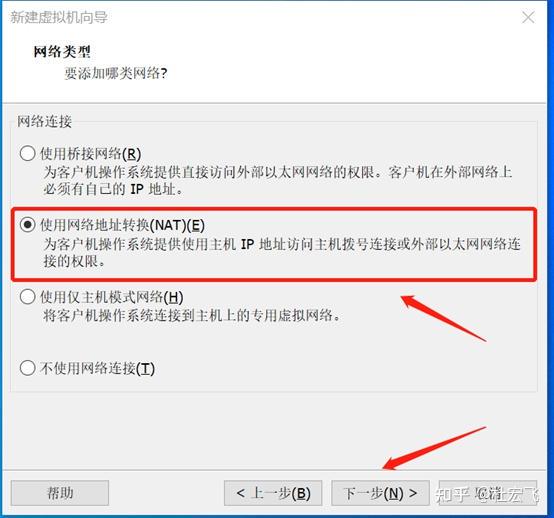Click the 不使用网络连接(T) label text

pyautogui.click(x=97, y=368)
